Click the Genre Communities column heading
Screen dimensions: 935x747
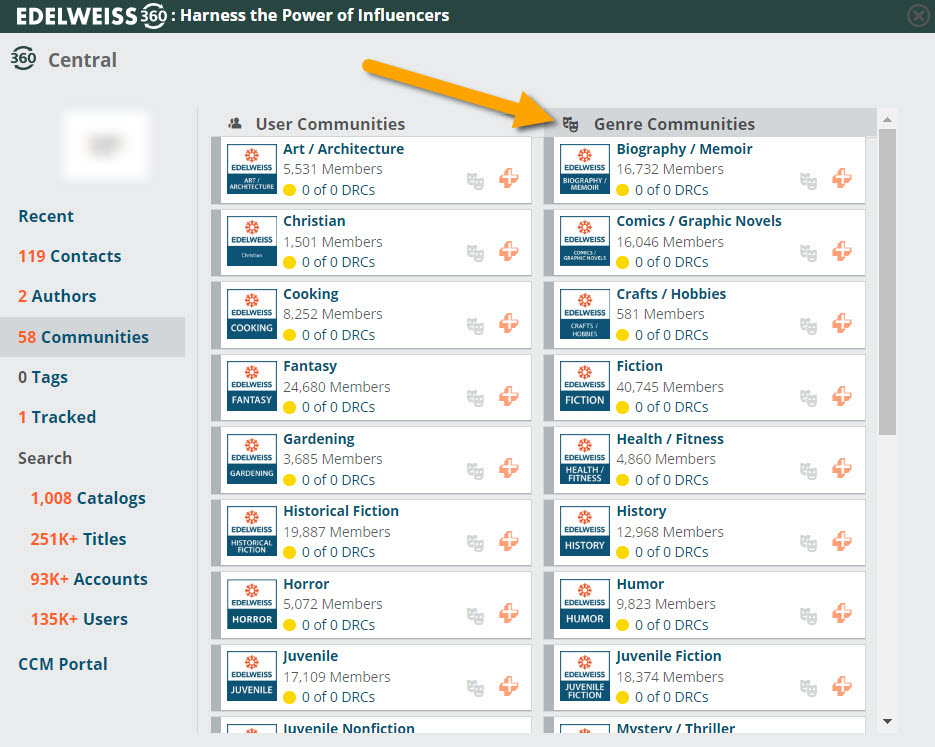[x=674, y=124]
